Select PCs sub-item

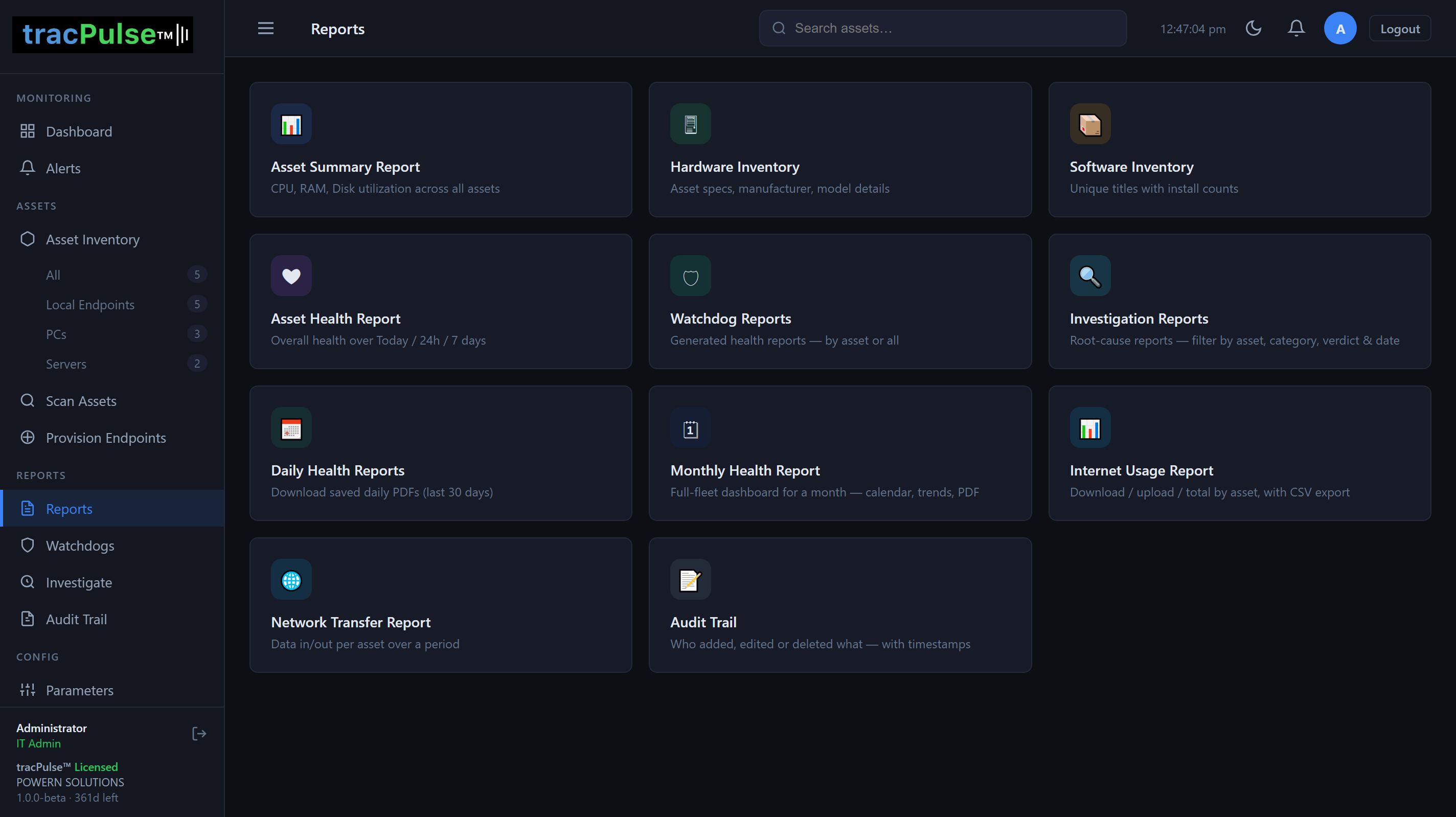[x=112, y=334]
